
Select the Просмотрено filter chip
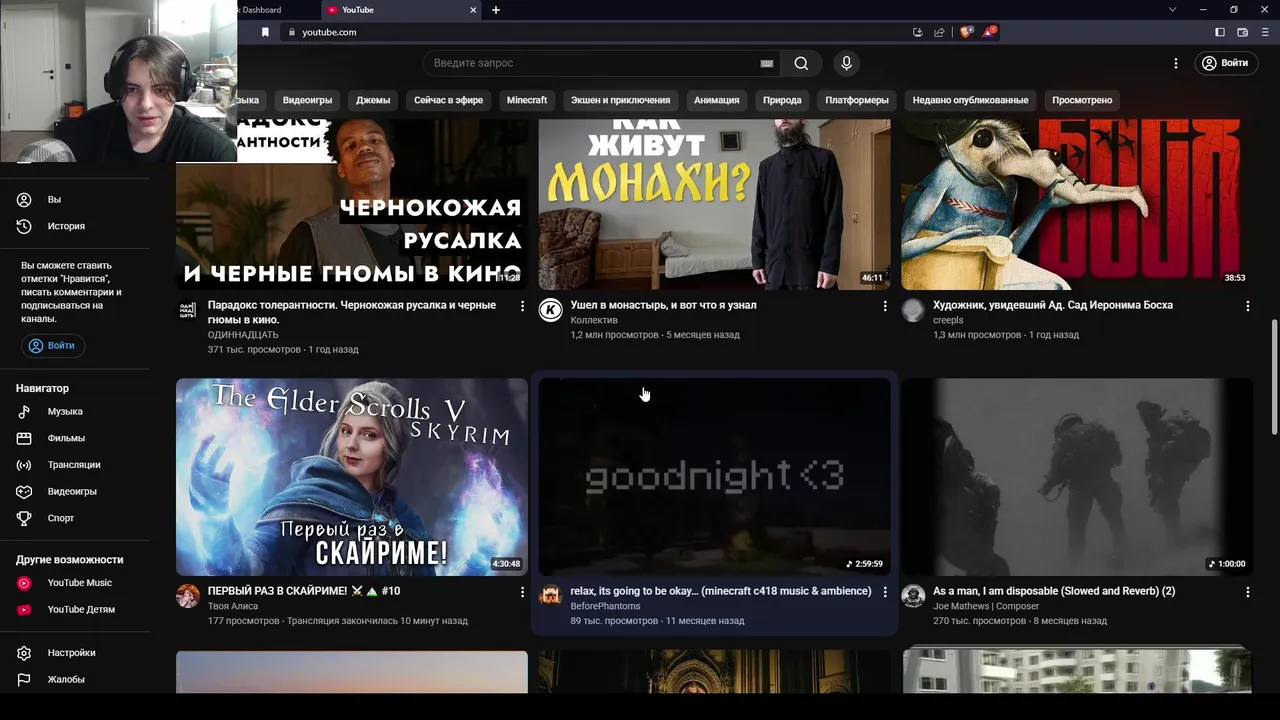coord(1082,100)
